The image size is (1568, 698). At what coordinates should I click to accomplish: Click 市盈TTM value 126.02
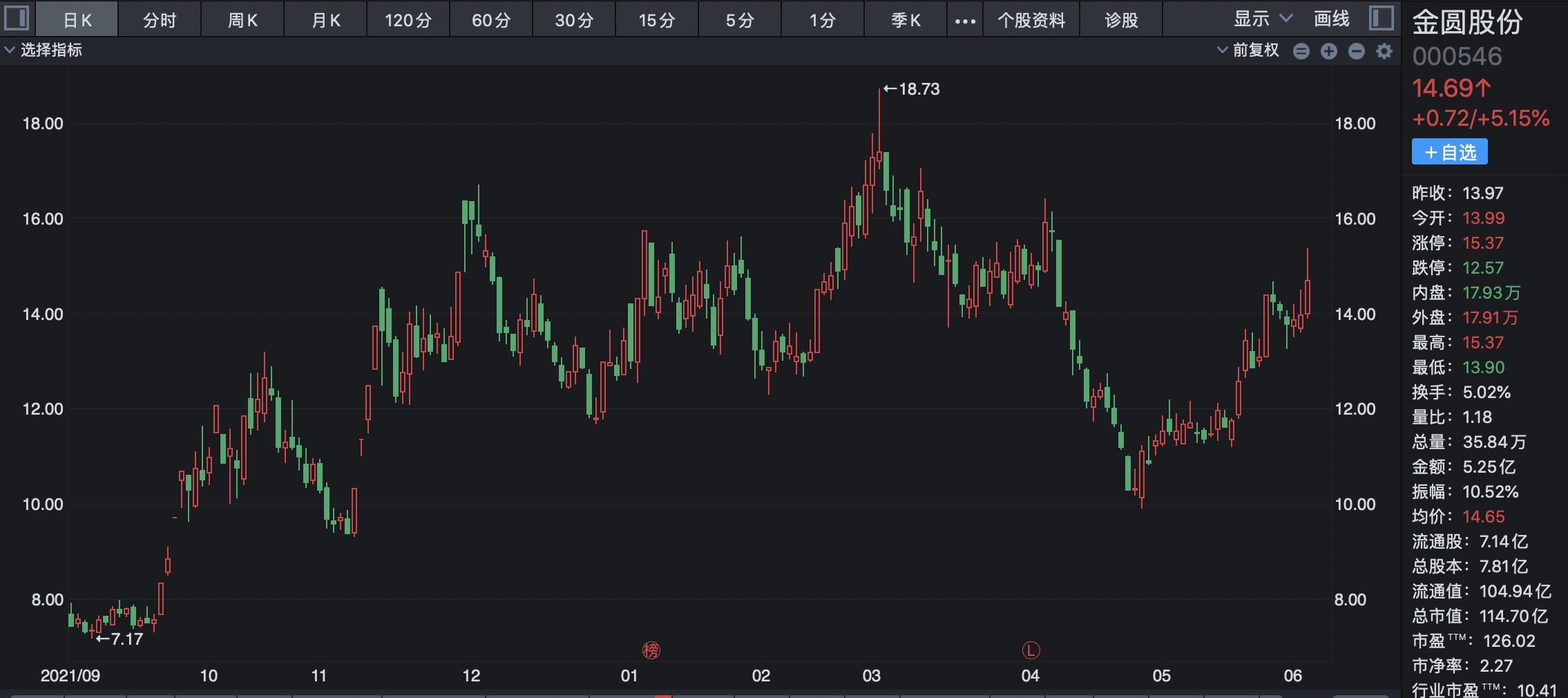click(1509, 641)
